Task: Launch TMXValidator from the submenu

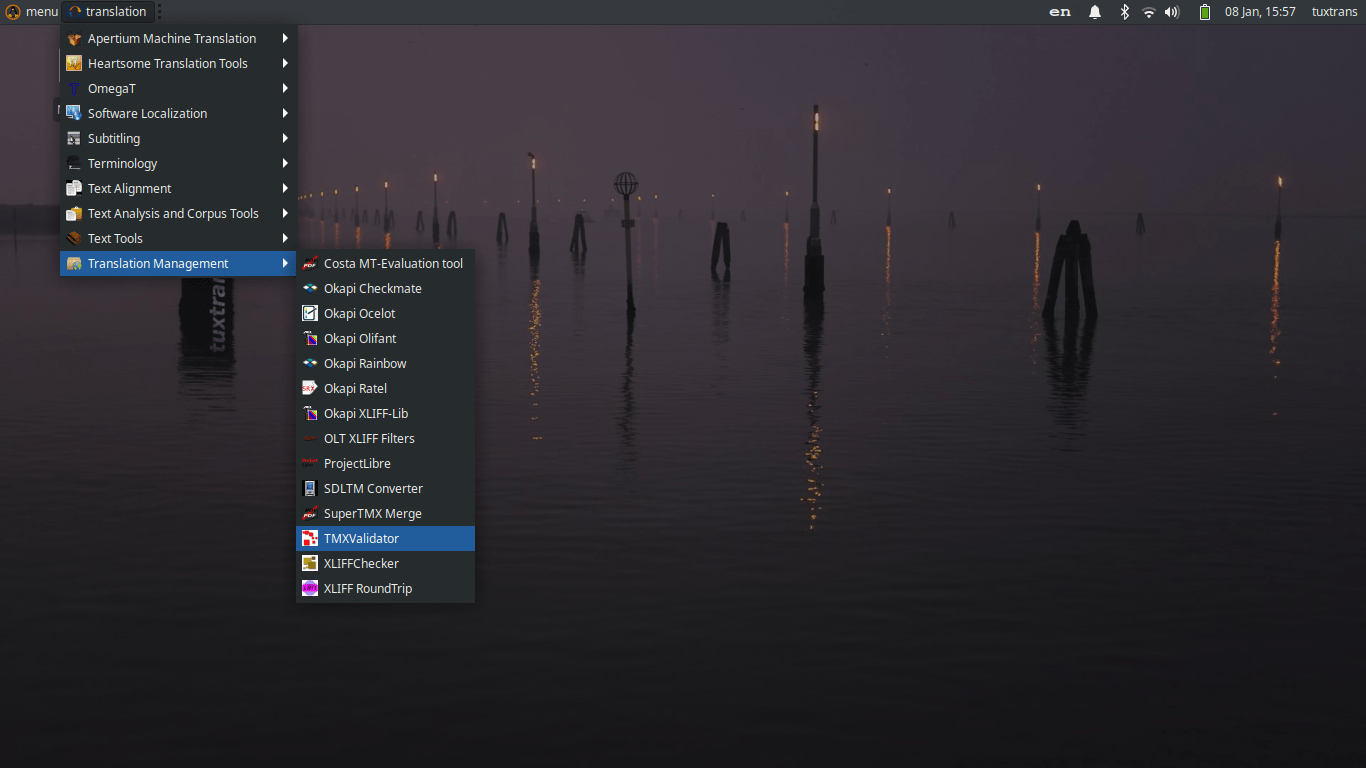Action: pyautogui.click(x=386, y=539)
